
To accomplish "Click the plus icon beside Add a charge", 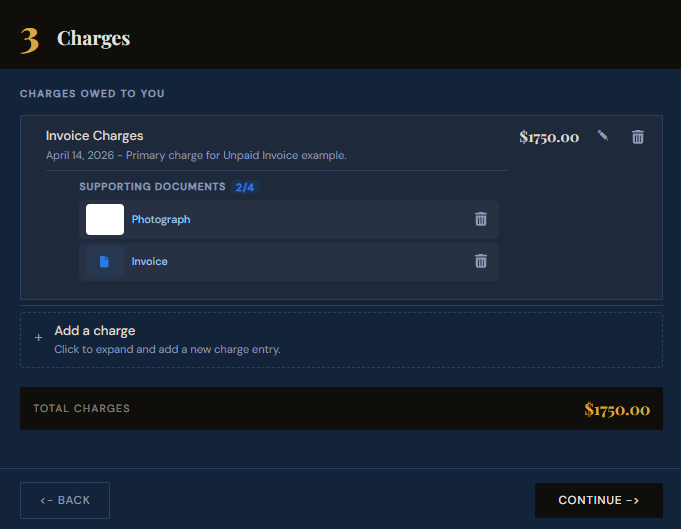I will coord(39,337).
